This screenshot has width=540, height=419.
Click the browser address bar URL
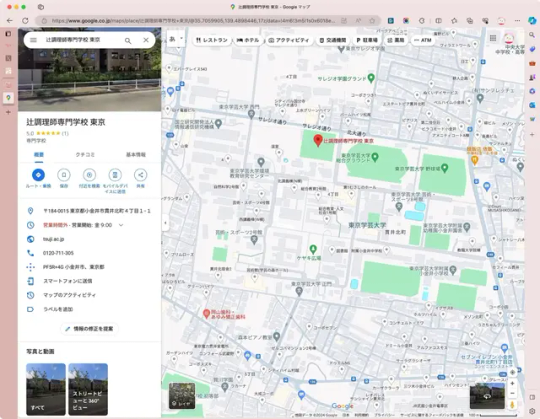pos(193,21)
